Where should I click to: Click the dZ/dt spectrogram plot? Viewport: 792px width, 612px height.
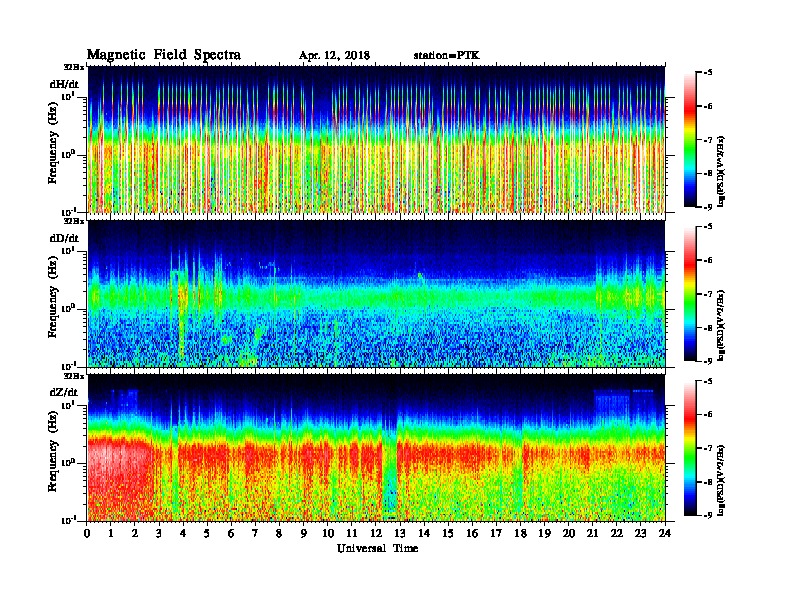[x=376, y=448]
